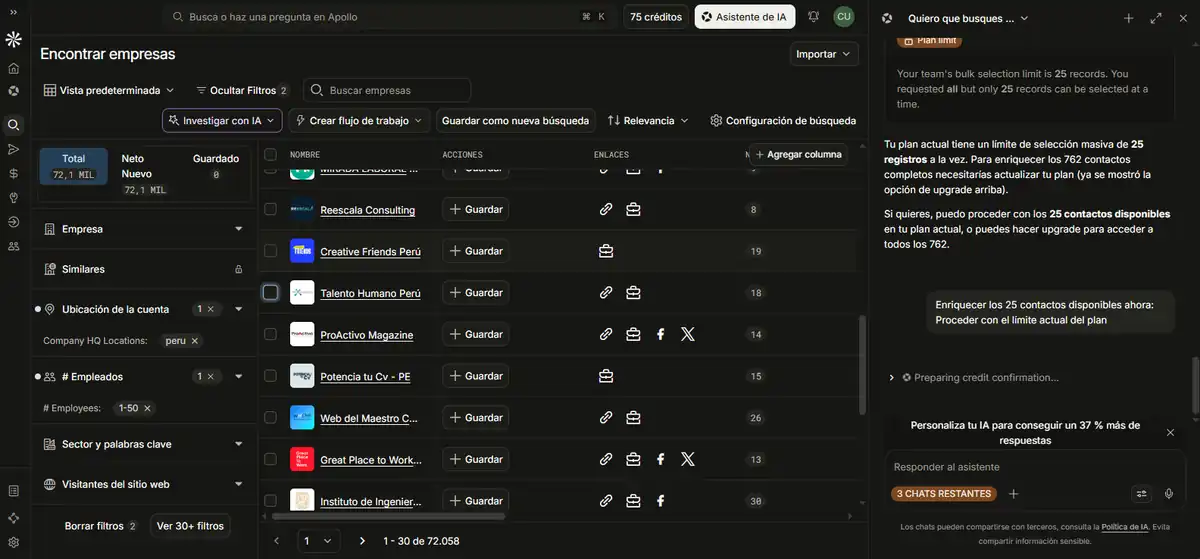The image size is (1200, 559).
Task: Check the Reescala Consulting row checkbox
Action: [270, 209]
